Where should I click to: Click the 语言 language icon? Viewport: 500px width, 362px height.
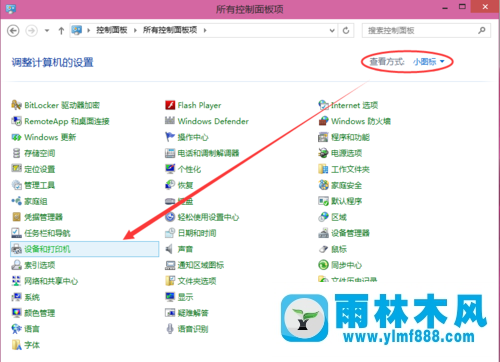(x=16, y=329)
